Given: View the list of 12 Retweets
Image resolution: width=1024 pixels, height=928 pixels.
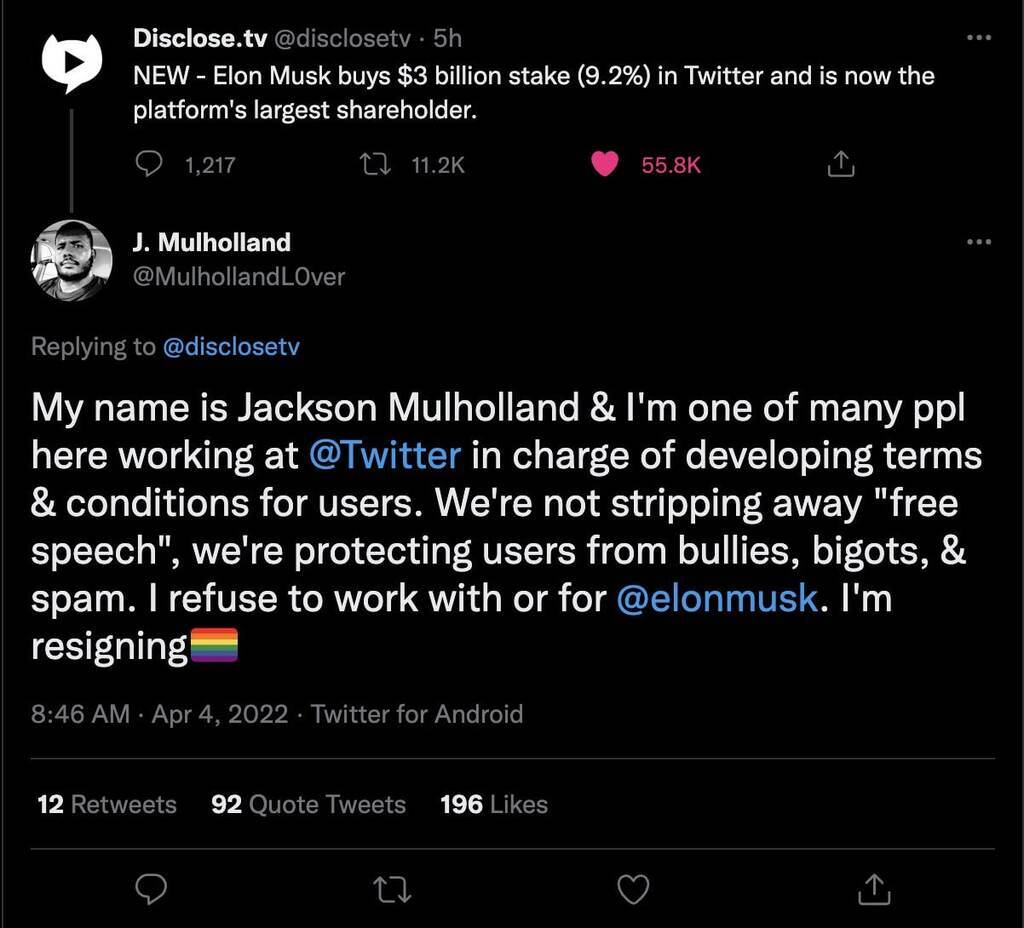Looking at the screenshot, I should click(x=107, y=804).
